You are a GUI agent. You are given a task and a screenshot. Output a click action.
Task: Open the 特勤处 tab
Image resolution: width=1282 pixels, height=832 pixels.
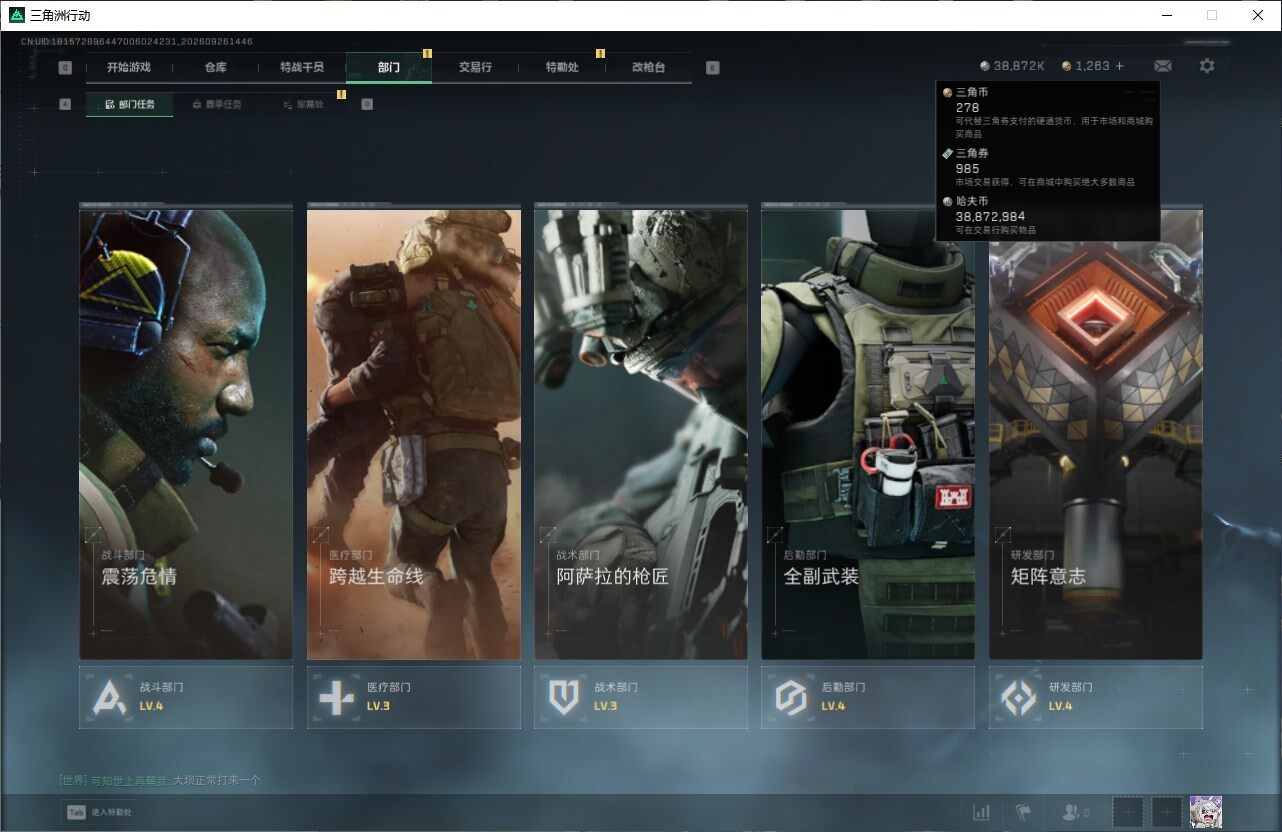point(562,68)
